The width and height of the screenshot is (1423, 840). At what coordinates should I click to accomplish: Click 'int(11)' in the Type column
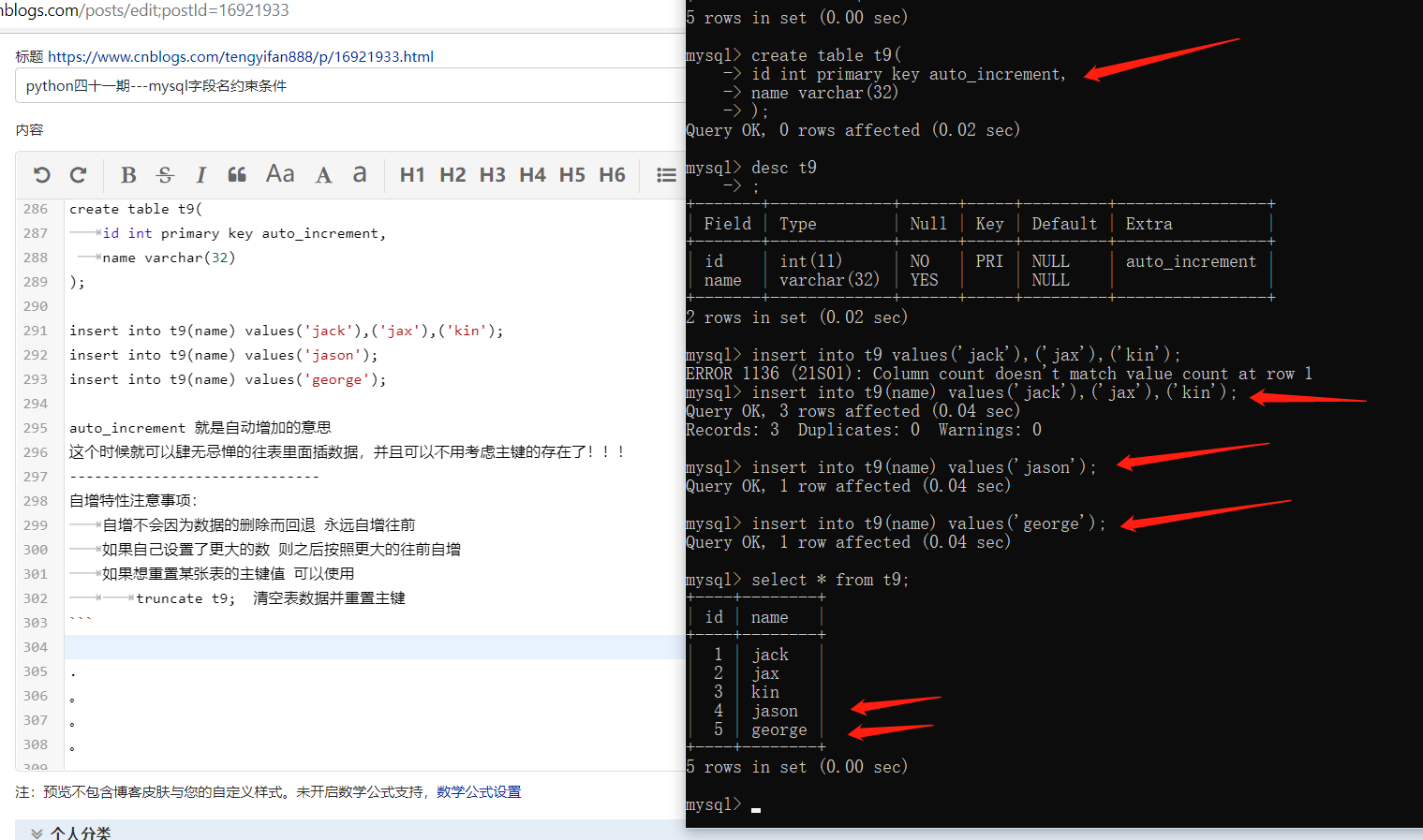(811, 261)
